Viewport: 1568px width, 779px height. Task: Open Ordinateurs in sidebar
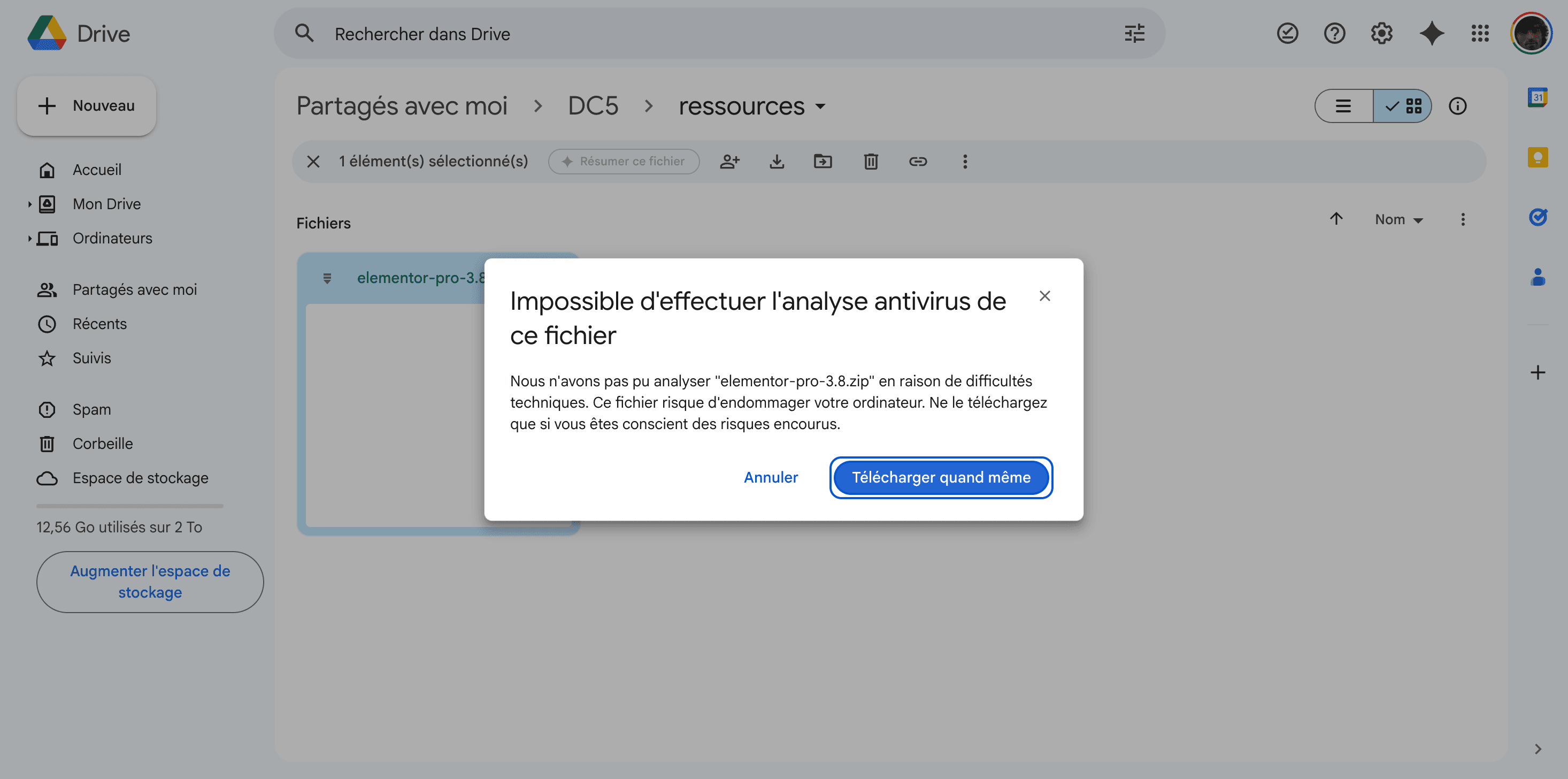112,238
